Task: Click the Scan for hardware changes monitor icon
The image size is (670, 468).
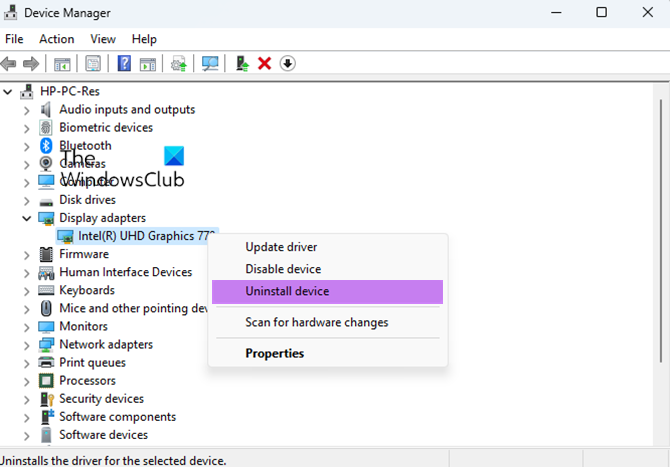Action: tap(210, 64)
